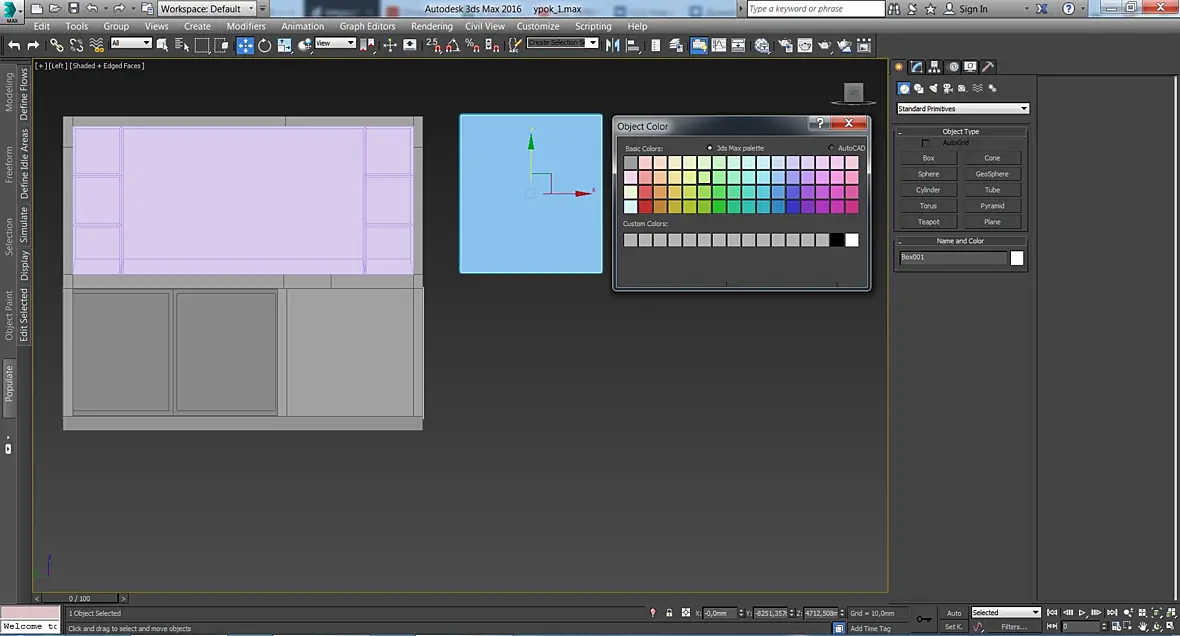Open the View reference coordinate dropdown
Image resolution: width=1180 pixels, height=636 pixels.
(x=335, y=43)
